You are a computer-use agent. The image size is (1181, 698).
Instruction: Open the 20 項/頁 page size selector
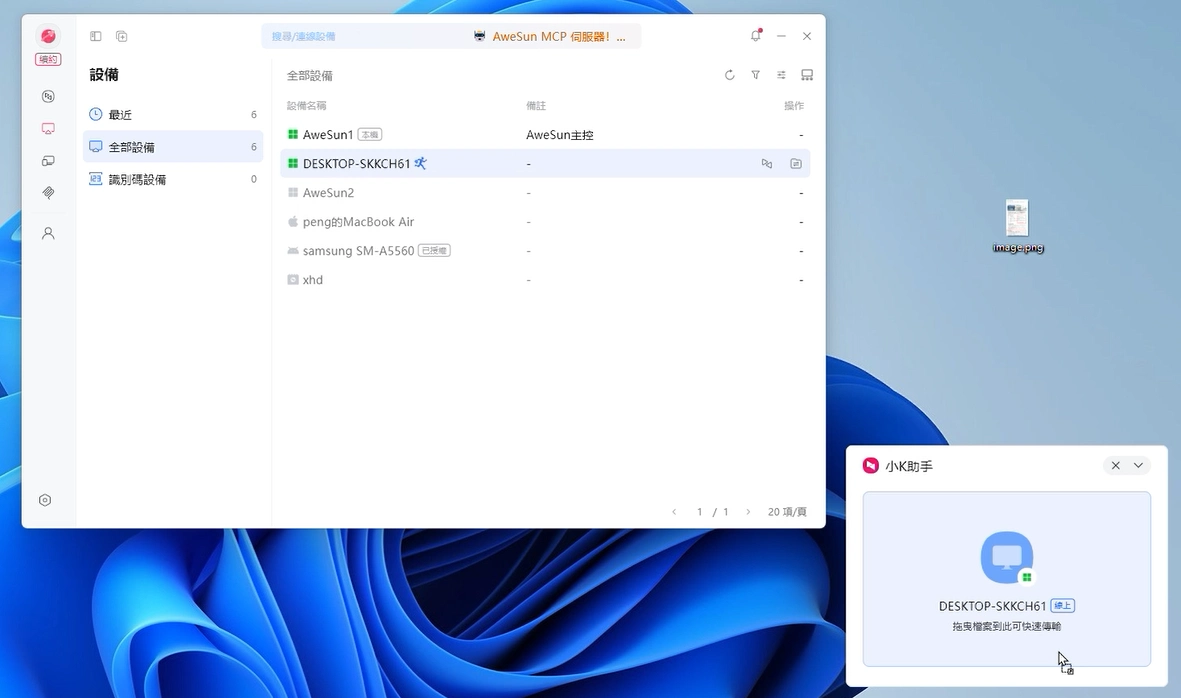[787, 512]
